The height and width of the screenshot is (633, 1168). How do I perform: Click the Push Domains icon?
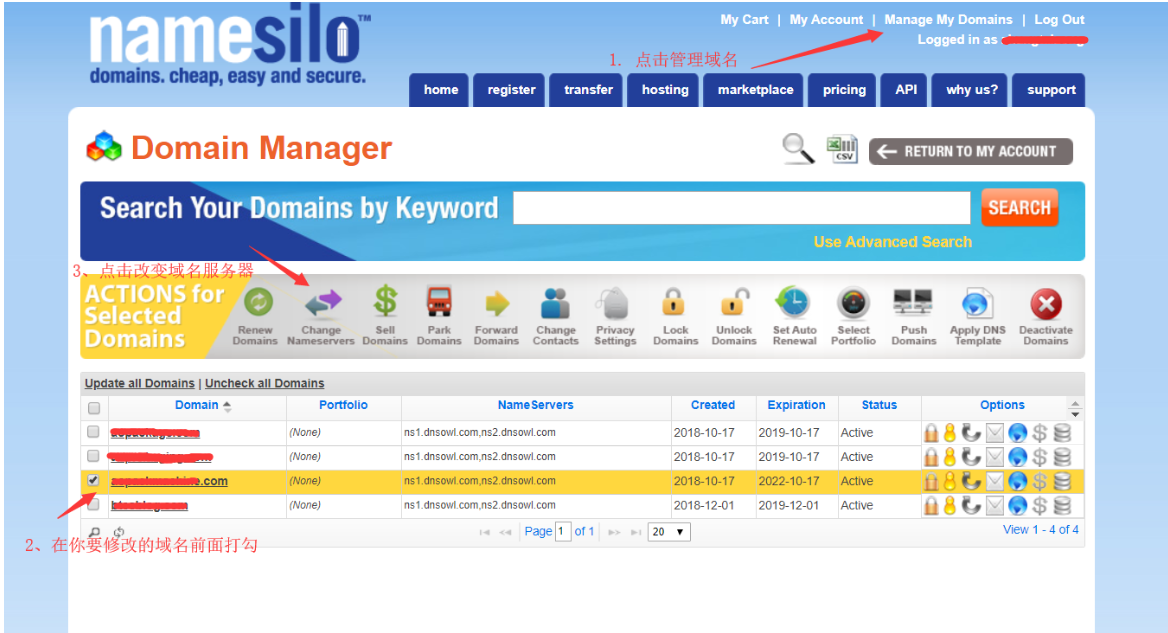[x=912, y=302]
